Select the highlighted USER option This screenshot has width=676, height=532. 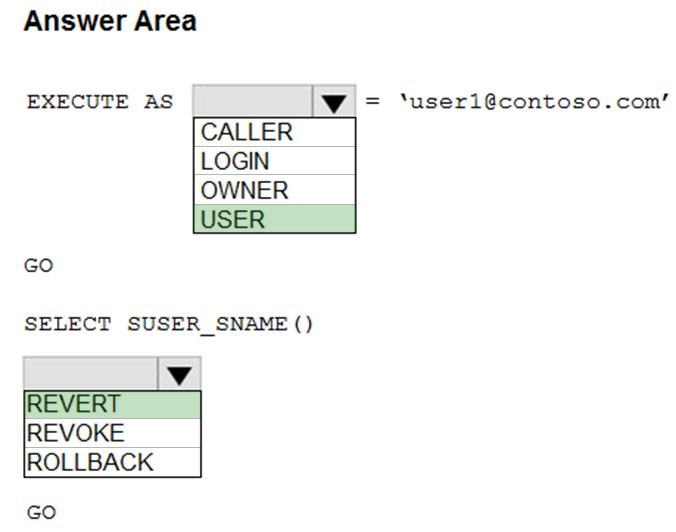point(275,219)
